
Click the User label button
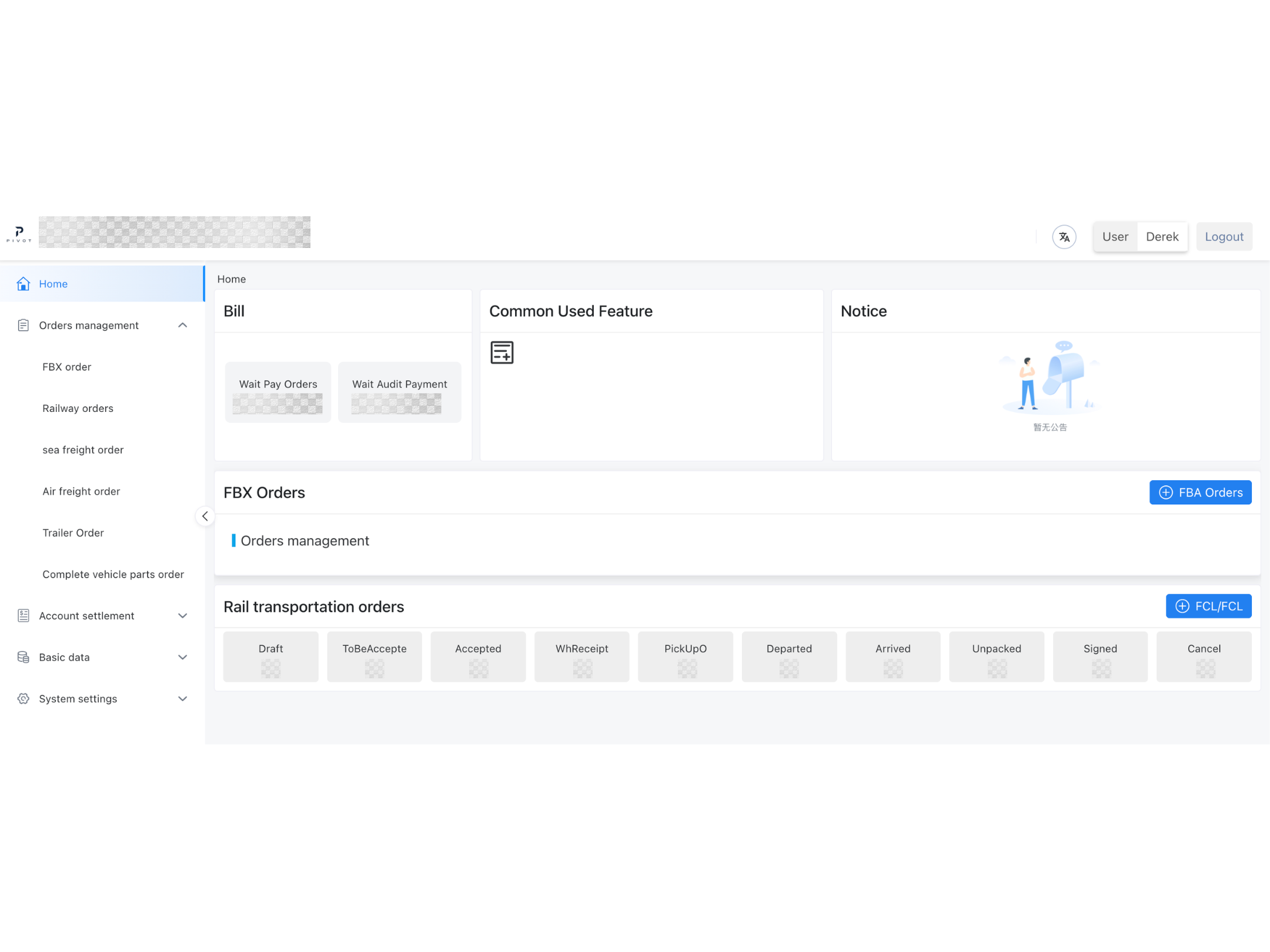point(1115,237)
